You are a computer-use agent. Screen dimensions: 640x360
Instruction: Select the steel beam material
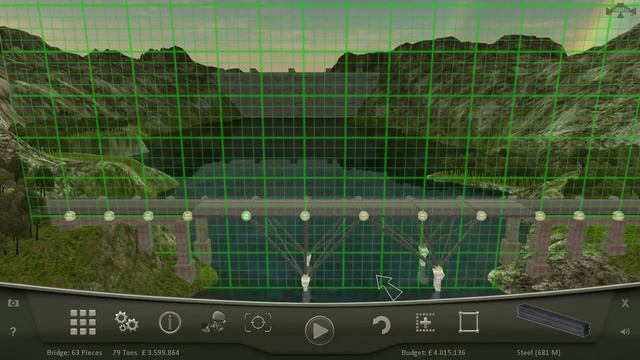554,320
